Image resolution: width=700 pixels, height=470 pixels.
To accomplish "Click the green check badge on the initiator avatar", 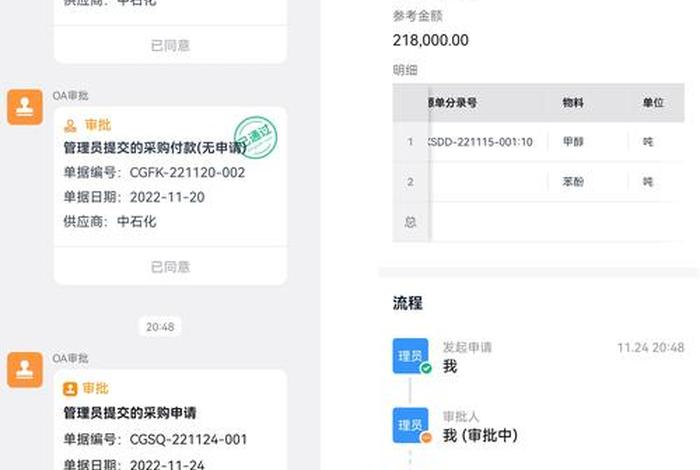I will click(x=426, y=368).
